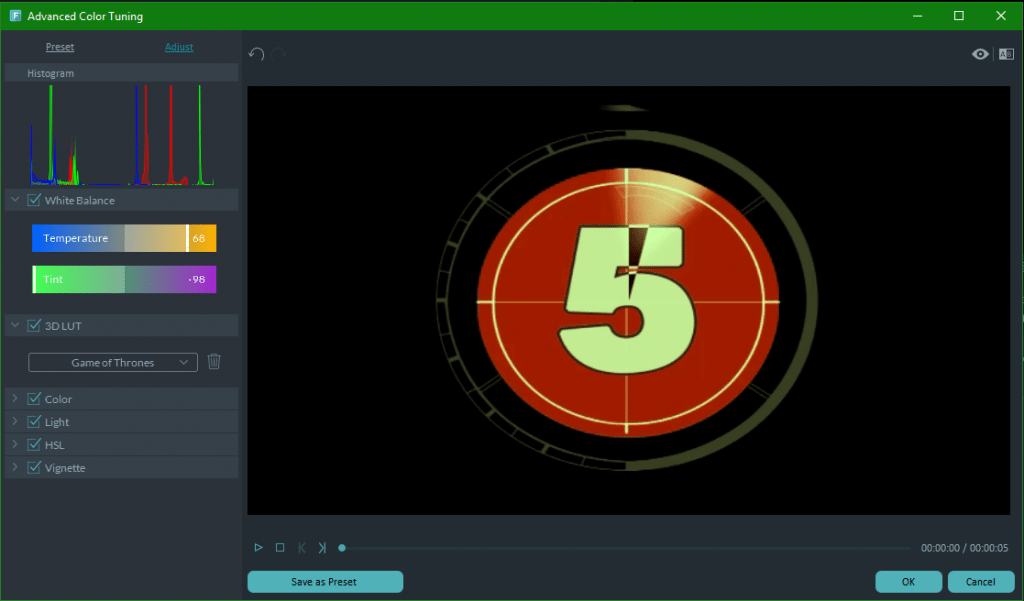Viewport: 1024px width, 601px height.
Task: Confirm with the OK button
Action: coord(908,581)
